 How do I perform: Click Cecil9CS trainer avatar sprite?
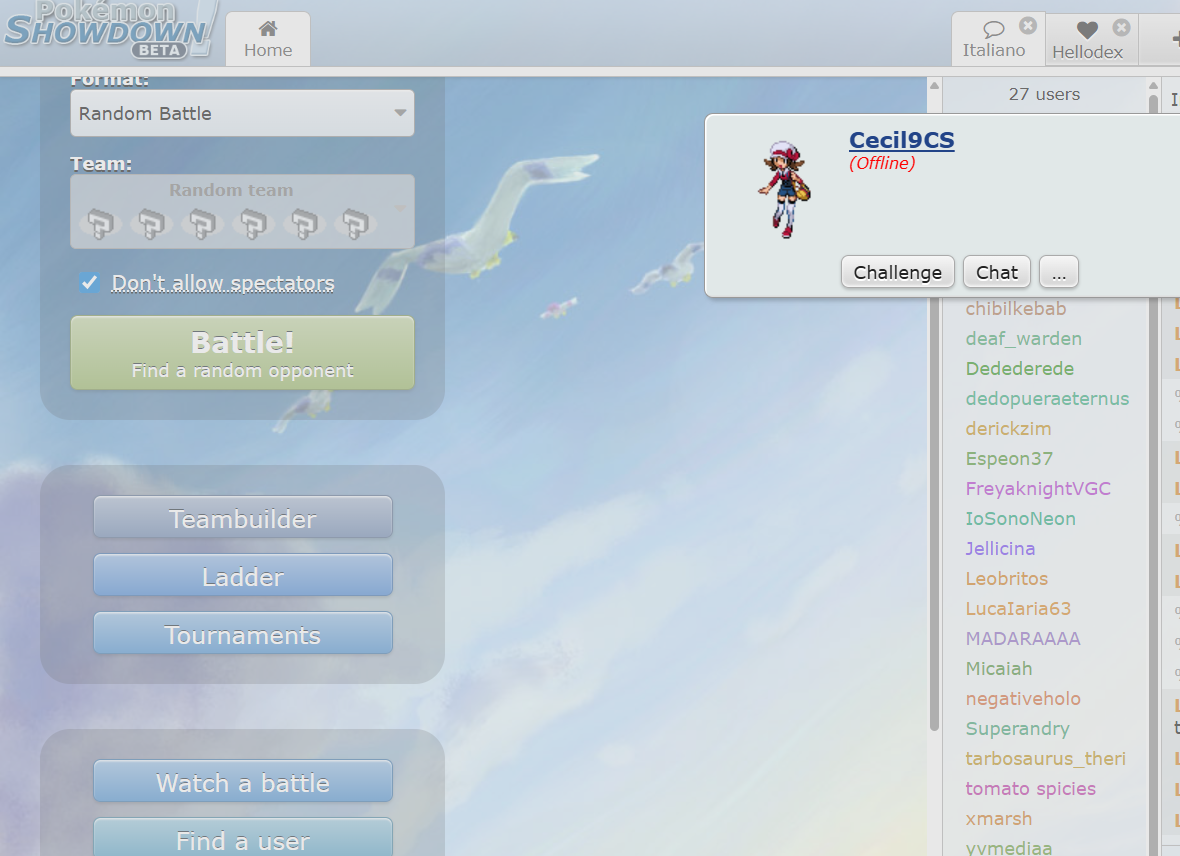click(784, 189)
